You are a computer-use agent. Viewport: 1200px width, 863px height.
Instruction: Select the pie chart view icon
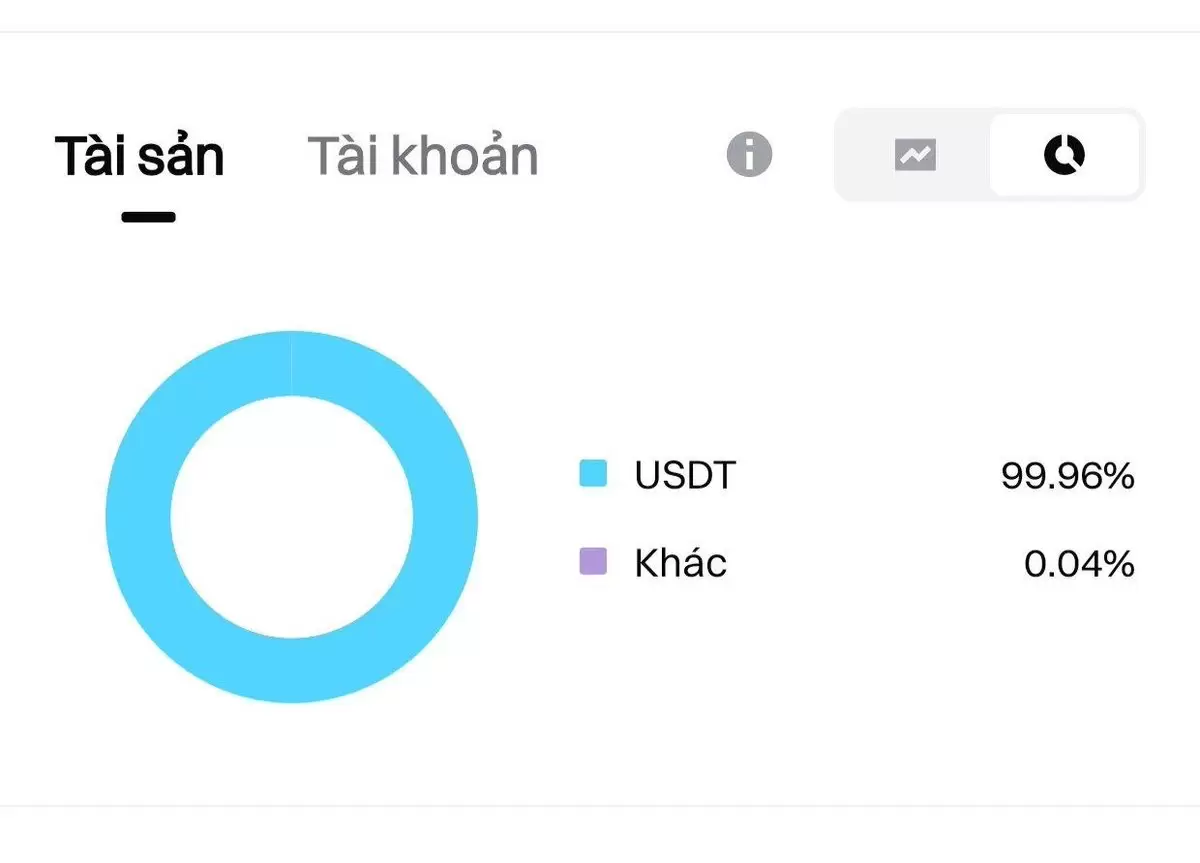[x=1064, y=155]
